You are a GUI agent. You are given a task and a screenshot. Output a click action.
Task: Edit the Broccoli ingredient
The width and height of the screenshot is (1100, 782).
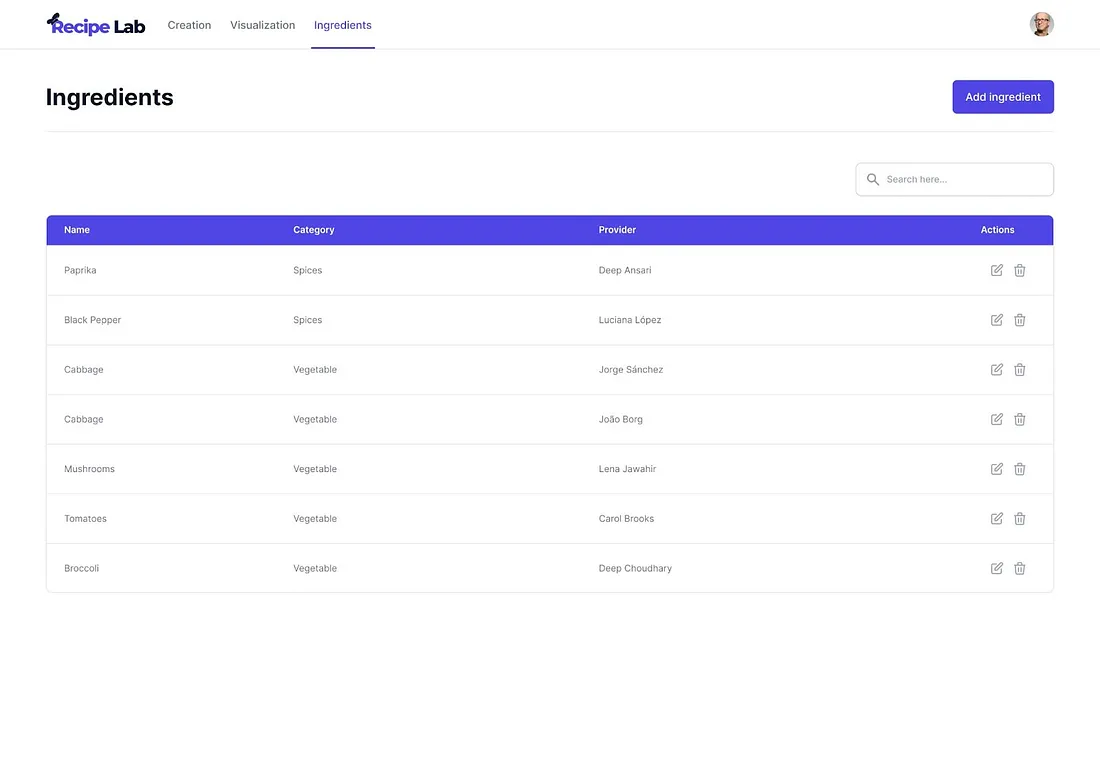[x=996, y=568]
